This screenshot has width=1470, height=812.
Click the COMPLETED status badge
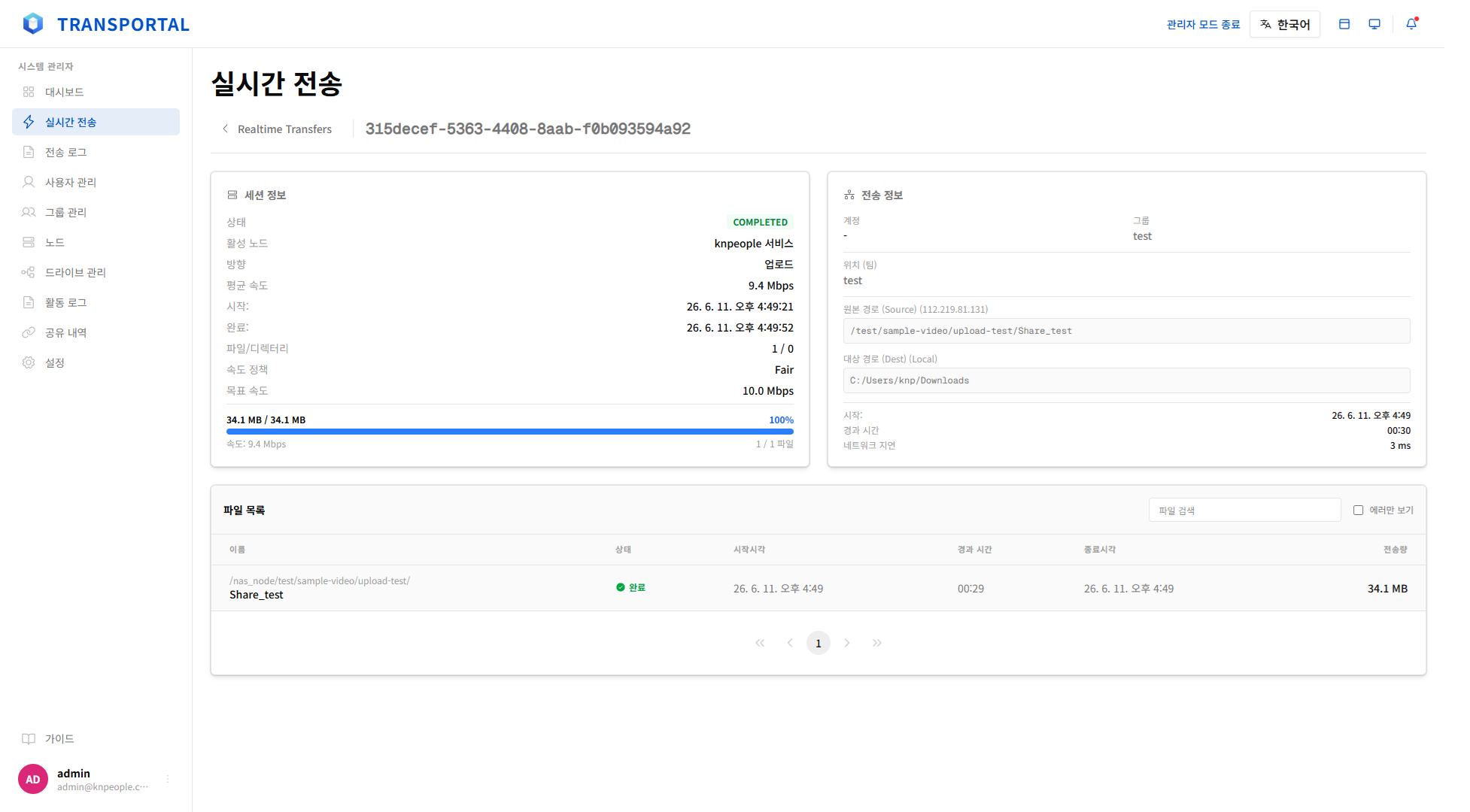pos(760,222)
